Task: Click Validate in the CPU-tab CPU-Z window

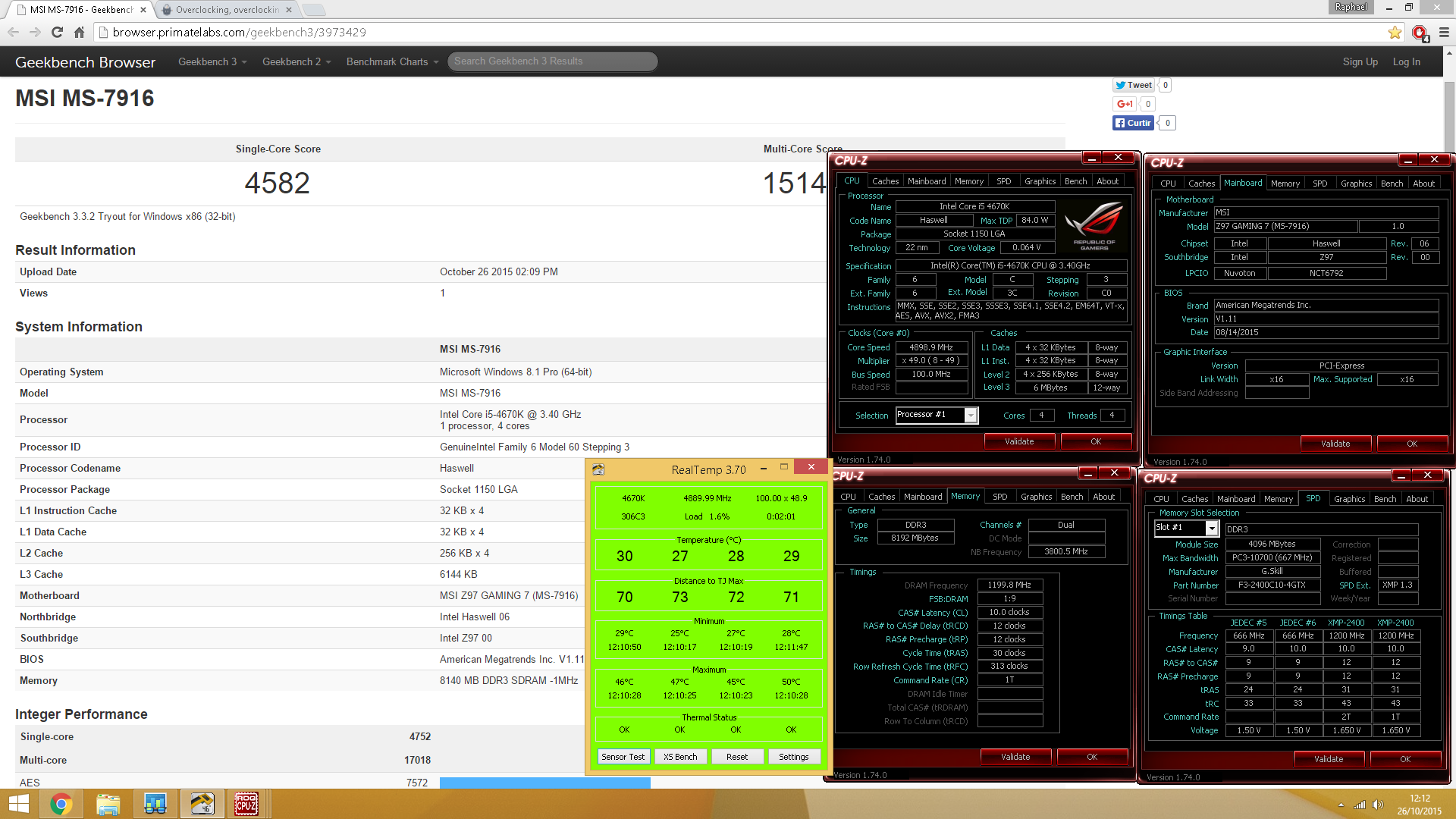Action: coord(1019,441)
